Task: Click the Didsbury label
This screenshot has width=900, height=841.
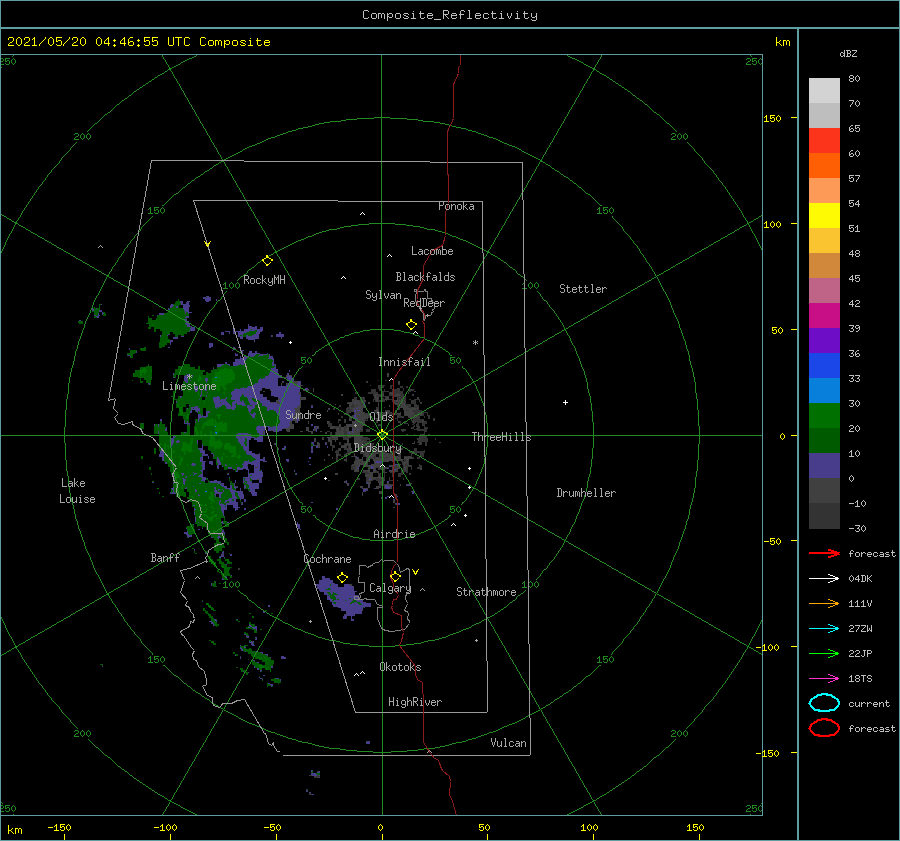Action: 378,448
